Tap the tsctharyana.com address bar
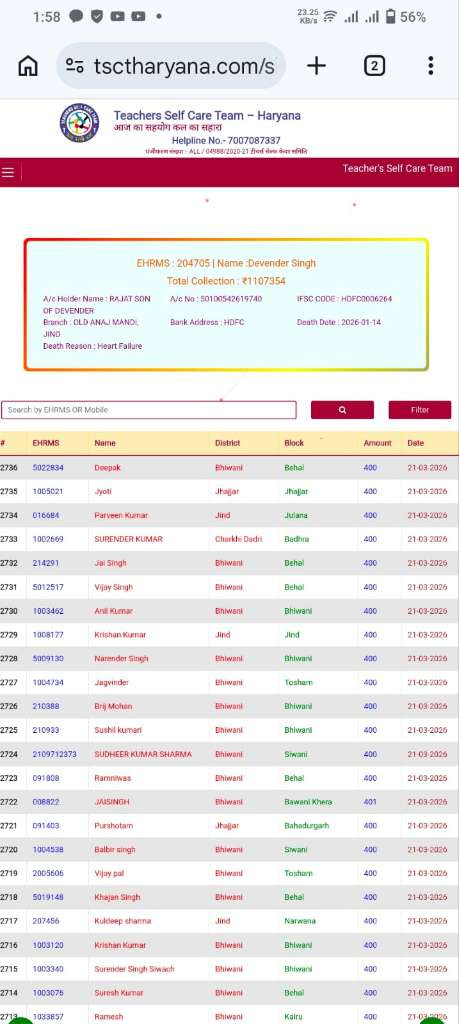 (x=171, y=66)
